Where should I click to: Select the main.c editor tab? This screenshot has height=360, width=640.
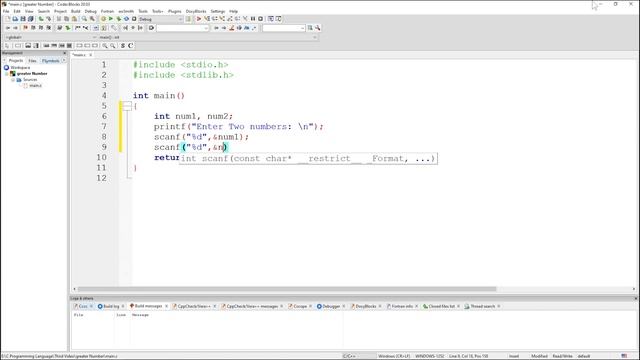click(79, 55)
